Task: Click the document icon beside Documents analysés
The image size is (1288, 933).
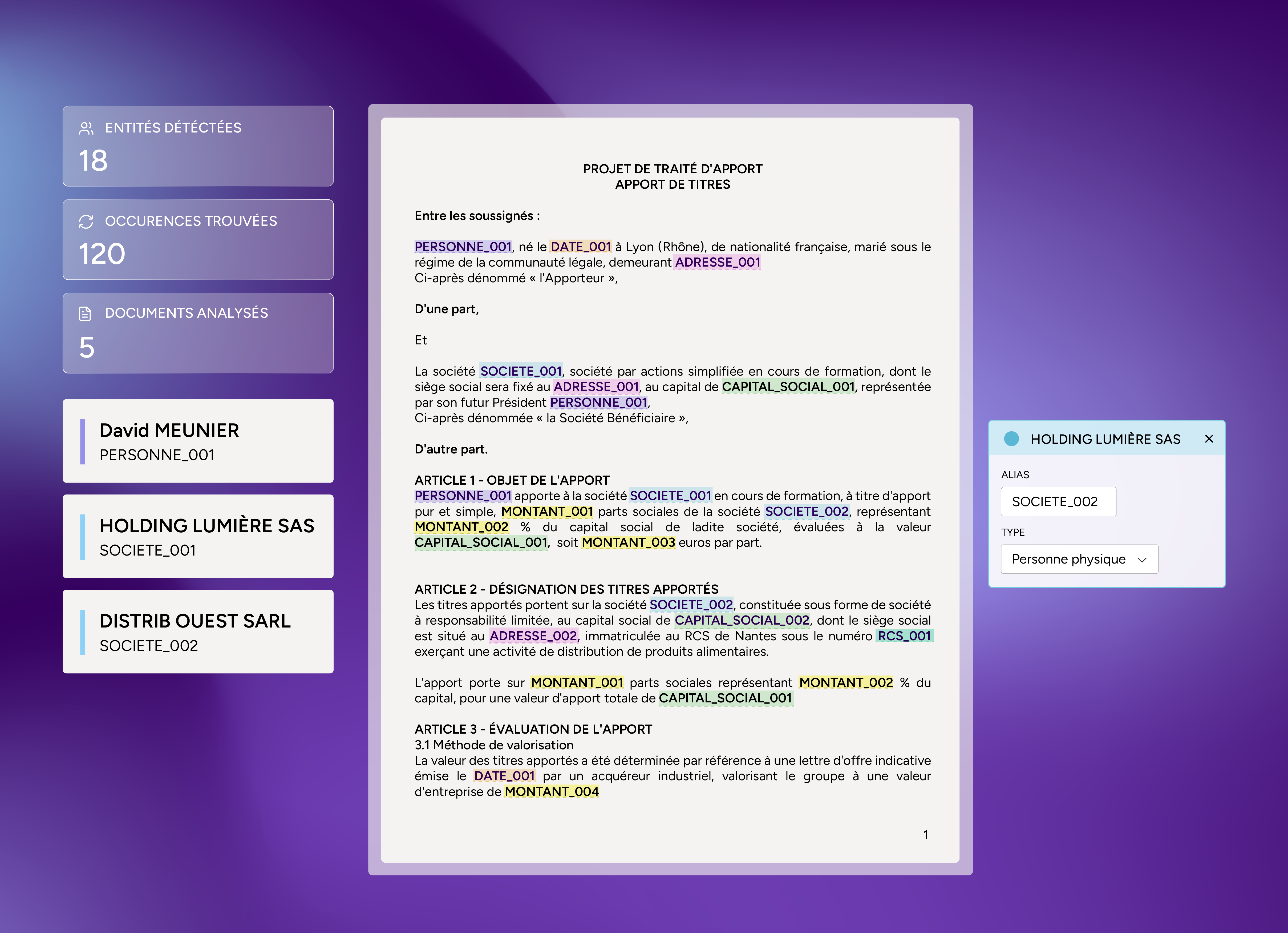Action: pos(85,314)
